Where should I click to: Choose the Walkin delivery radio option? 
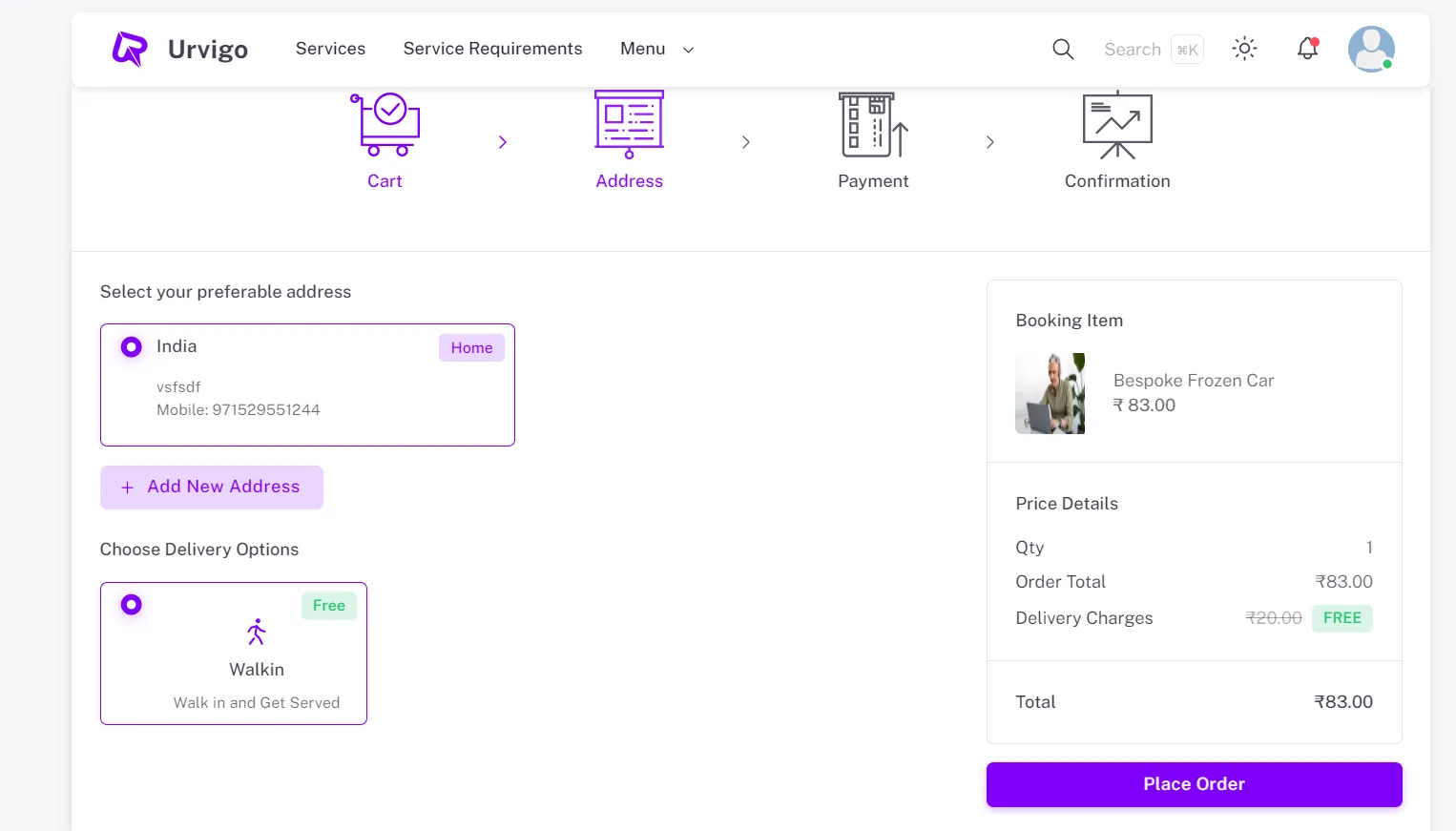click(x=132, y=605)
